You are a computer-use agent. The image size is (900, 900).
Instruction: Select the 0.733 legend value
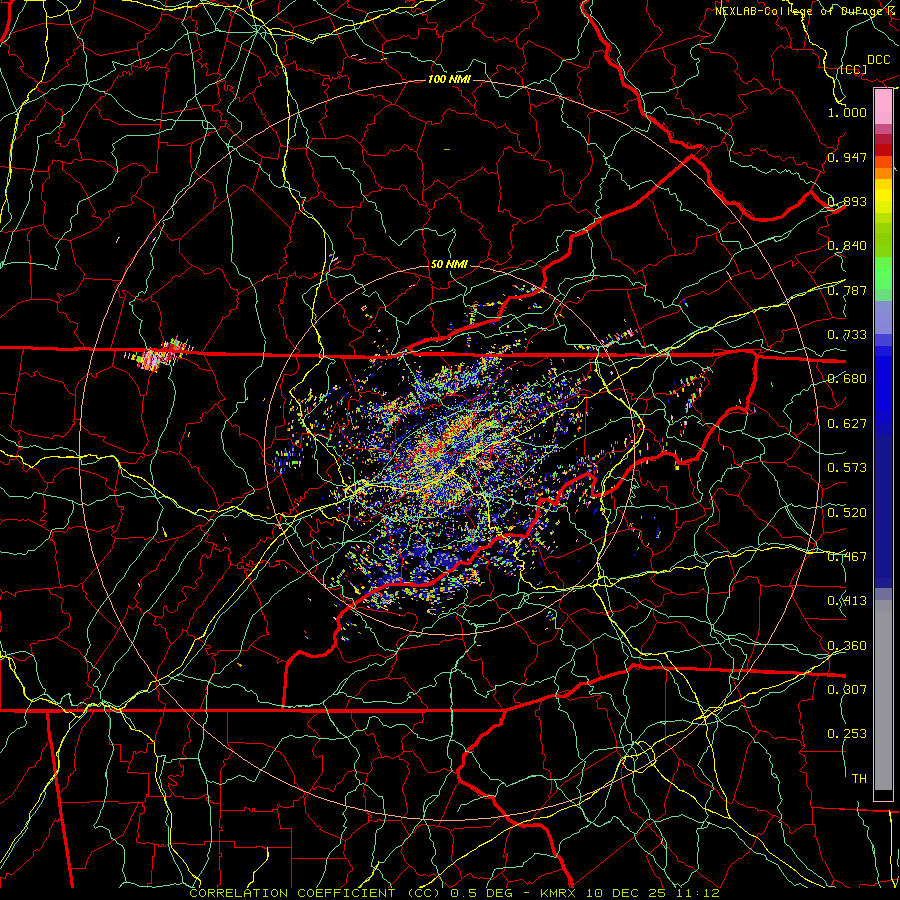(847, 335)
